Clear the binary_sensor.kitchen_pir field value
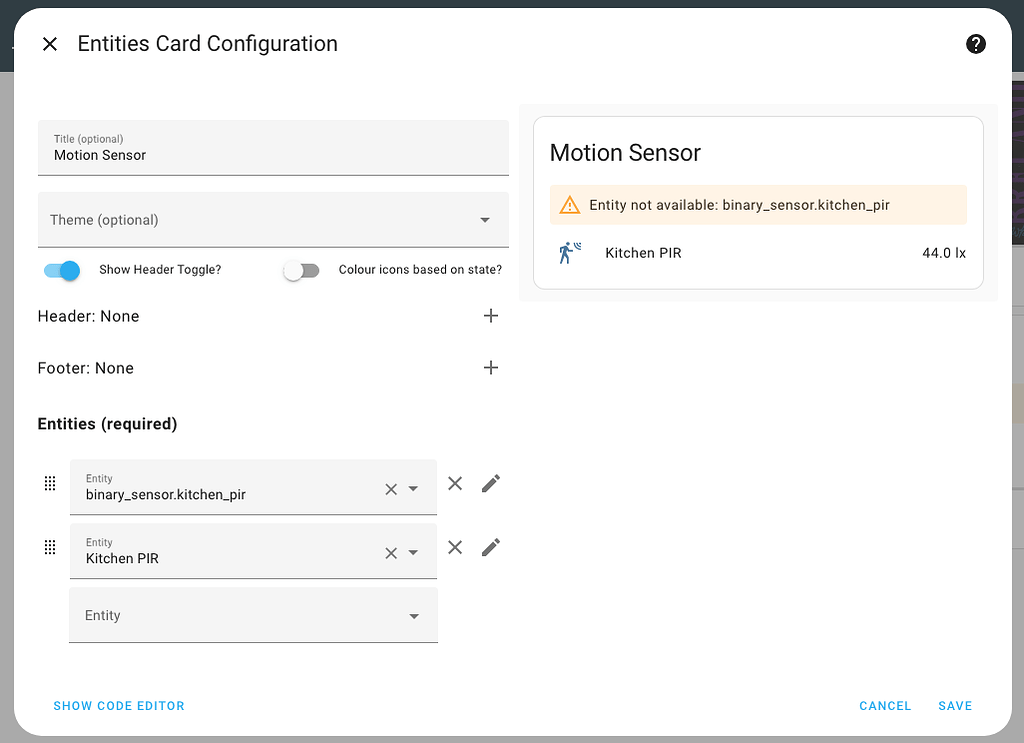Image resolution: width=1024 pixels, height=743 pixels. click(x=390, y=487)
